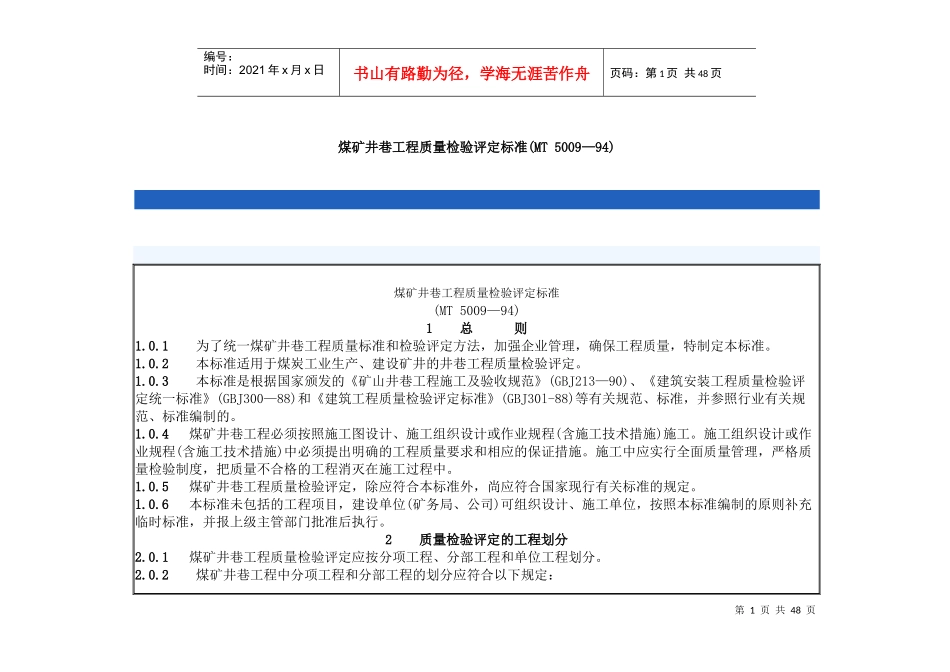Viewport: 950px width, 672px height.
Task: Click clause 1.0.1 text line
Action: (454, 346)
